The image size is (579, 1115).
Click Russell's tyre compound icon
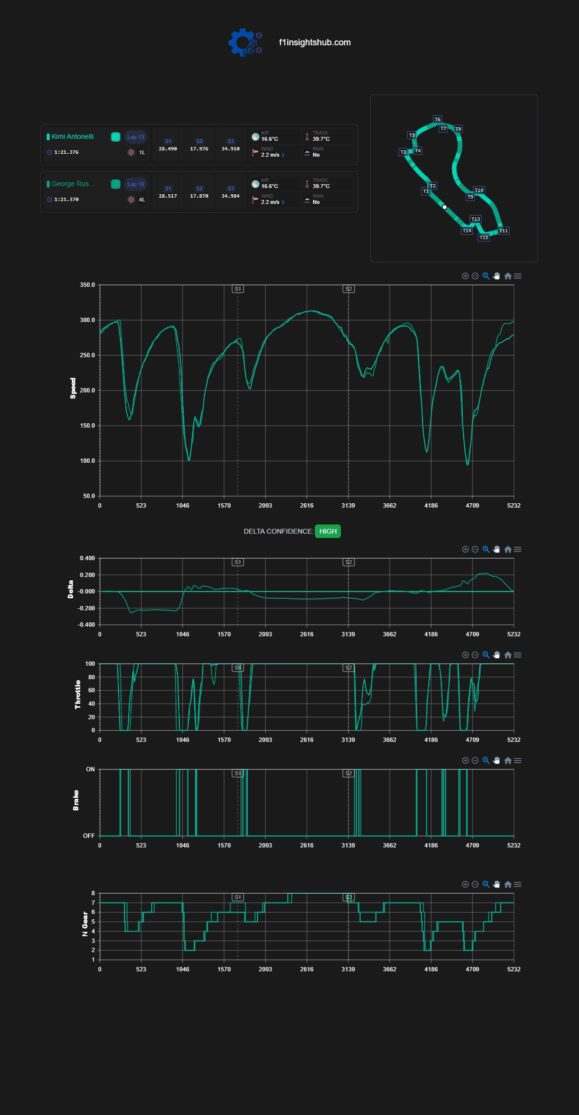tap(131, 200)
